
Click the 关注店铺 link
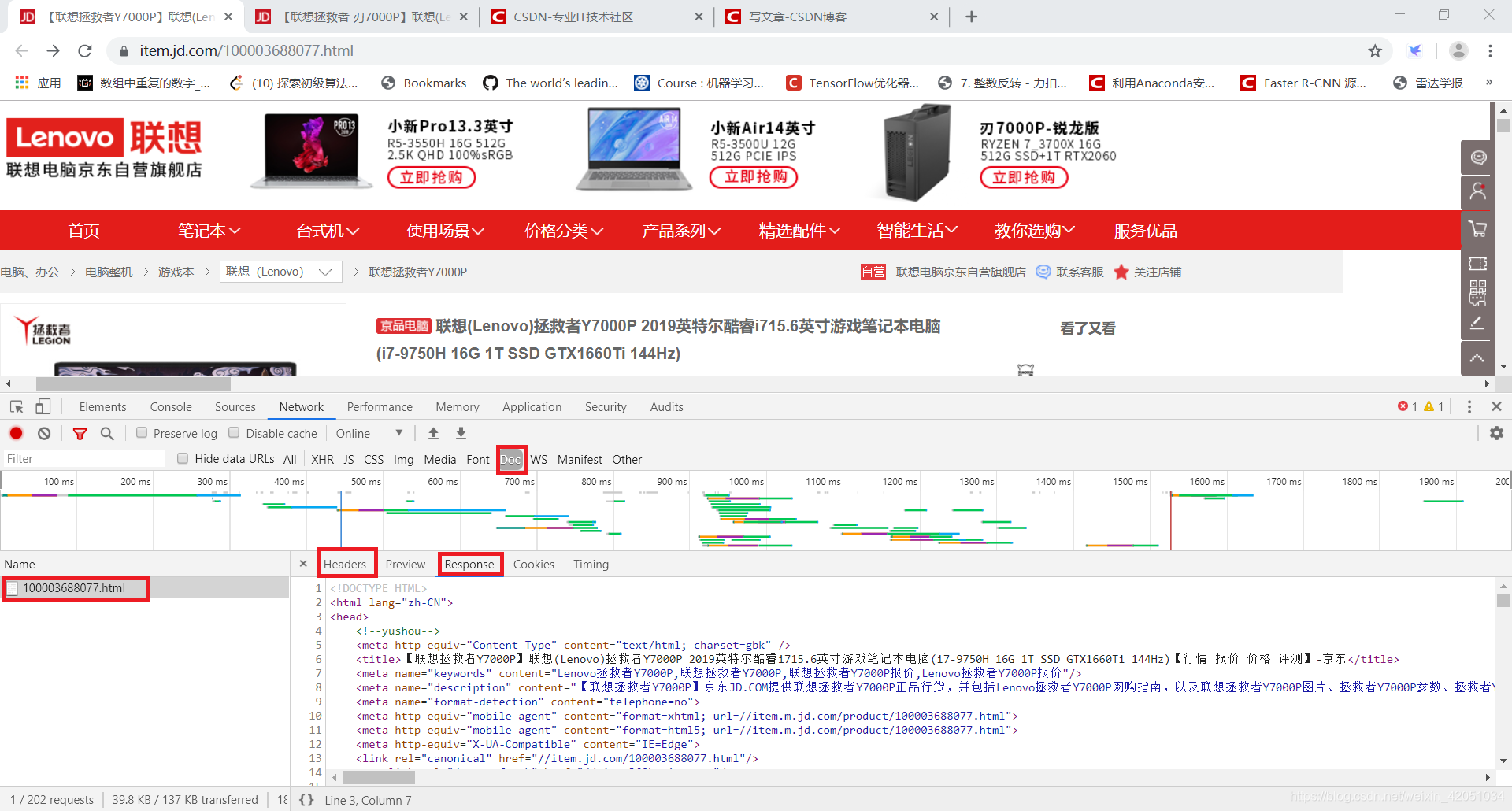[x=1147, y=272]
